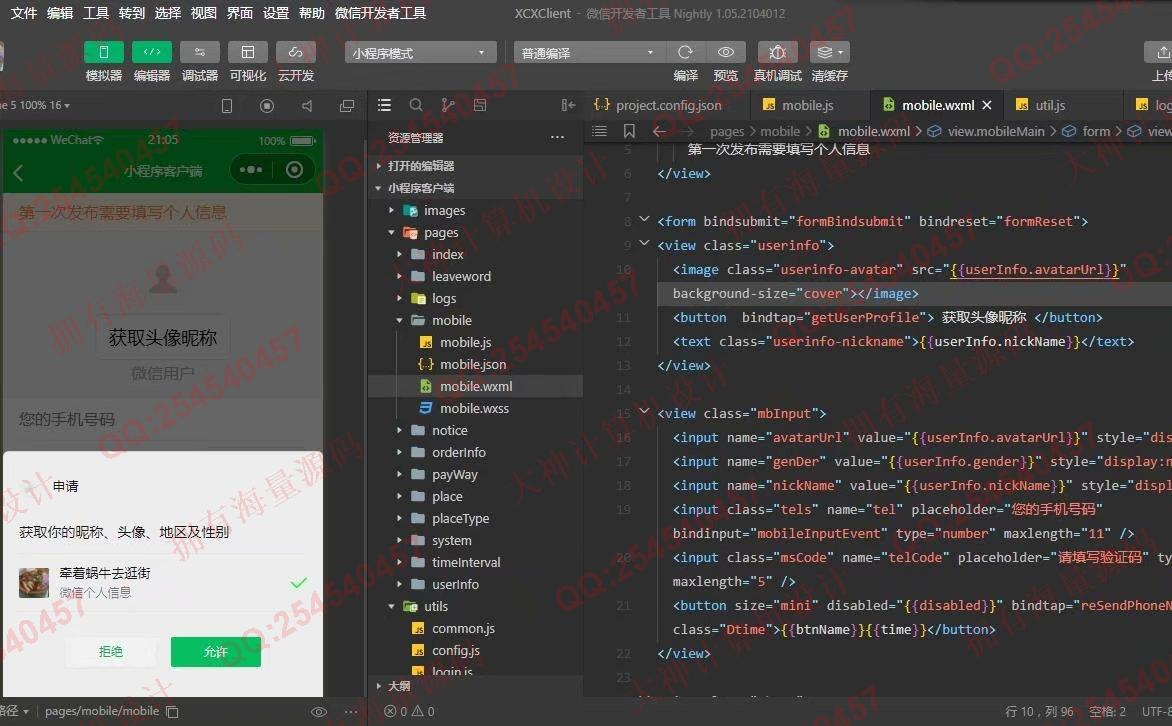Open common.js in utils folder
1172x726 pixels.
475,628
